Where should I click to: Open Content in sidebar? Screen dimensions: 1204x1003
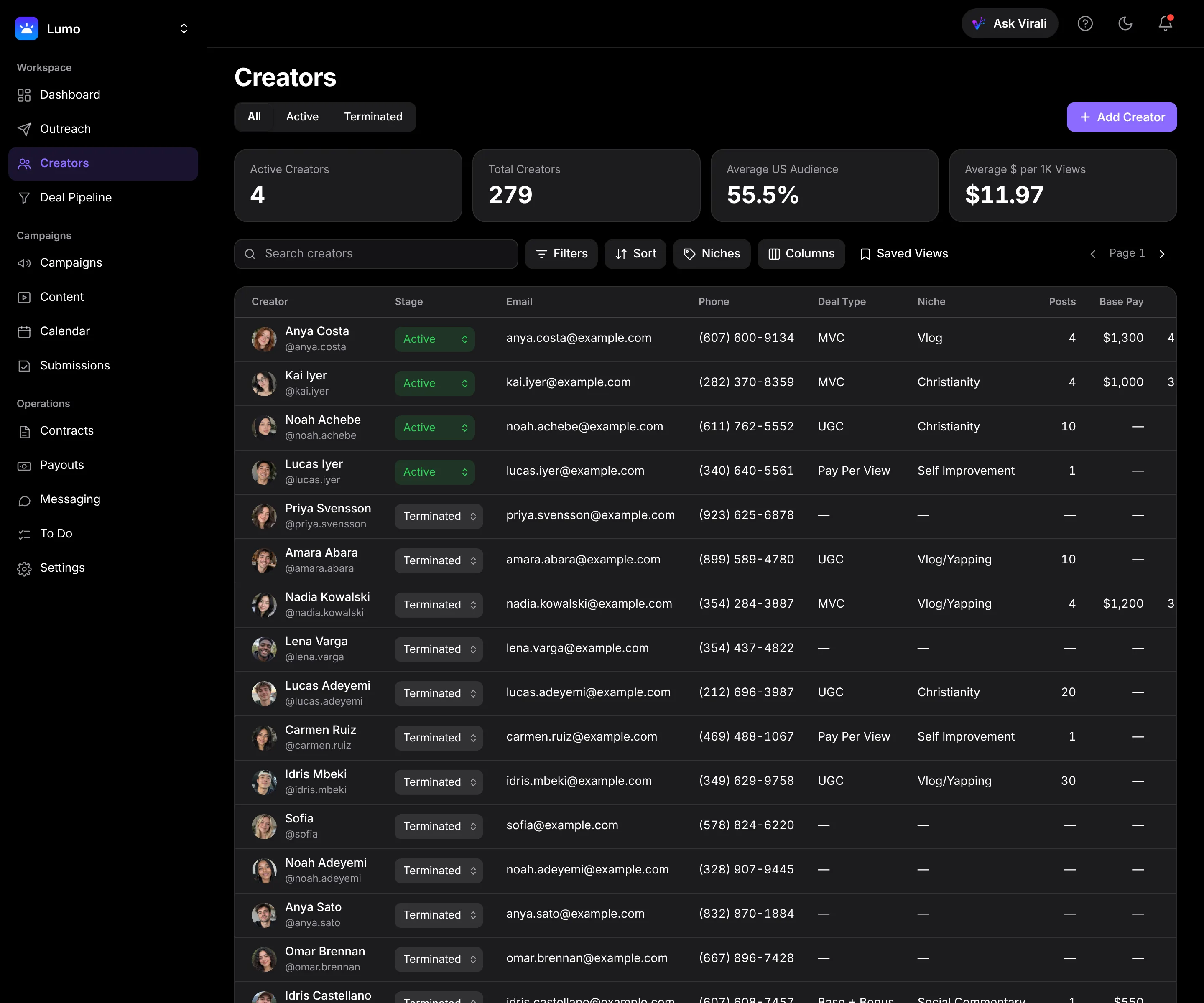click(x=103, y=297)
